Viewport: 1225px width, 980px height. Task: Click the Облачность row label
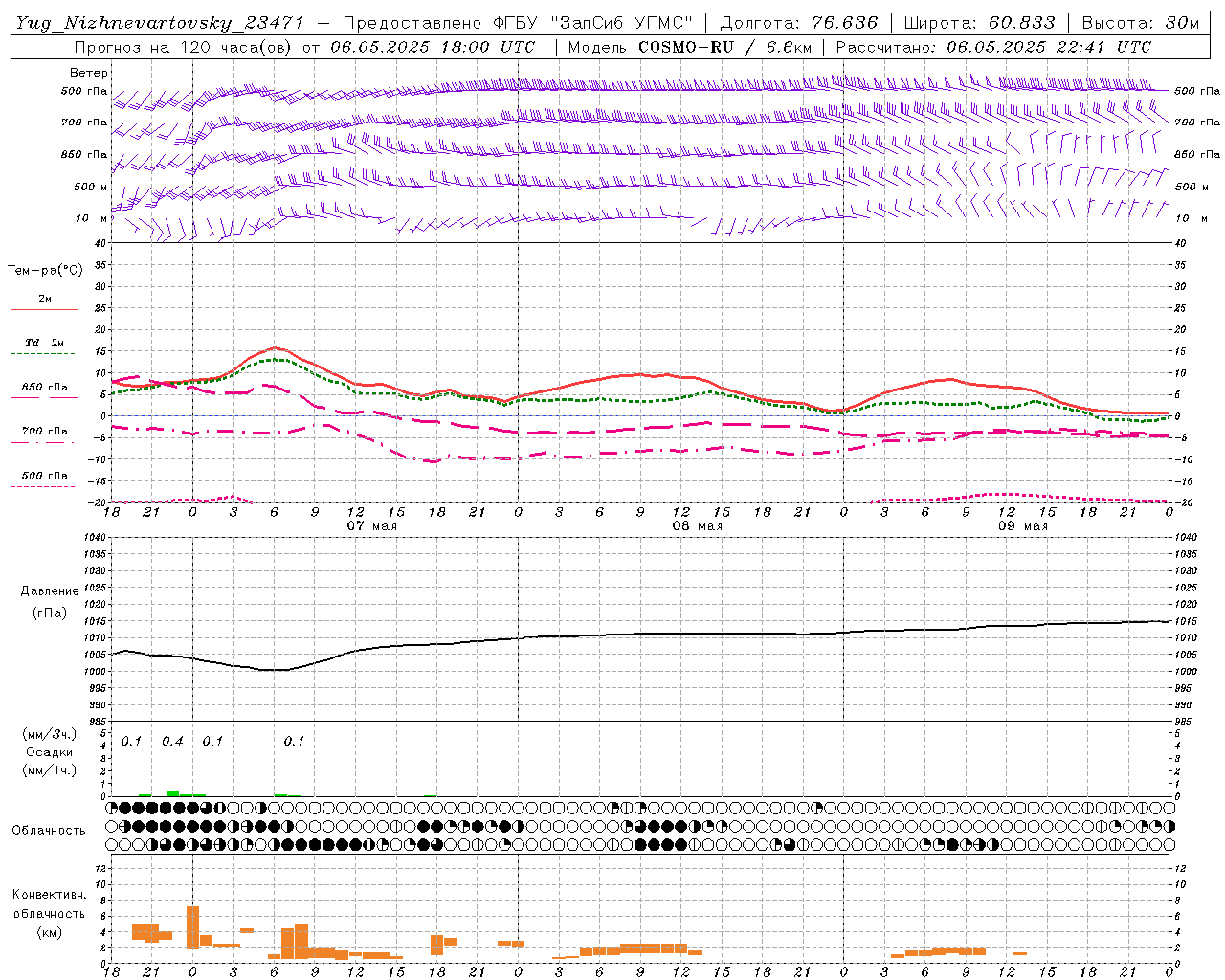(x=49, y=830)
